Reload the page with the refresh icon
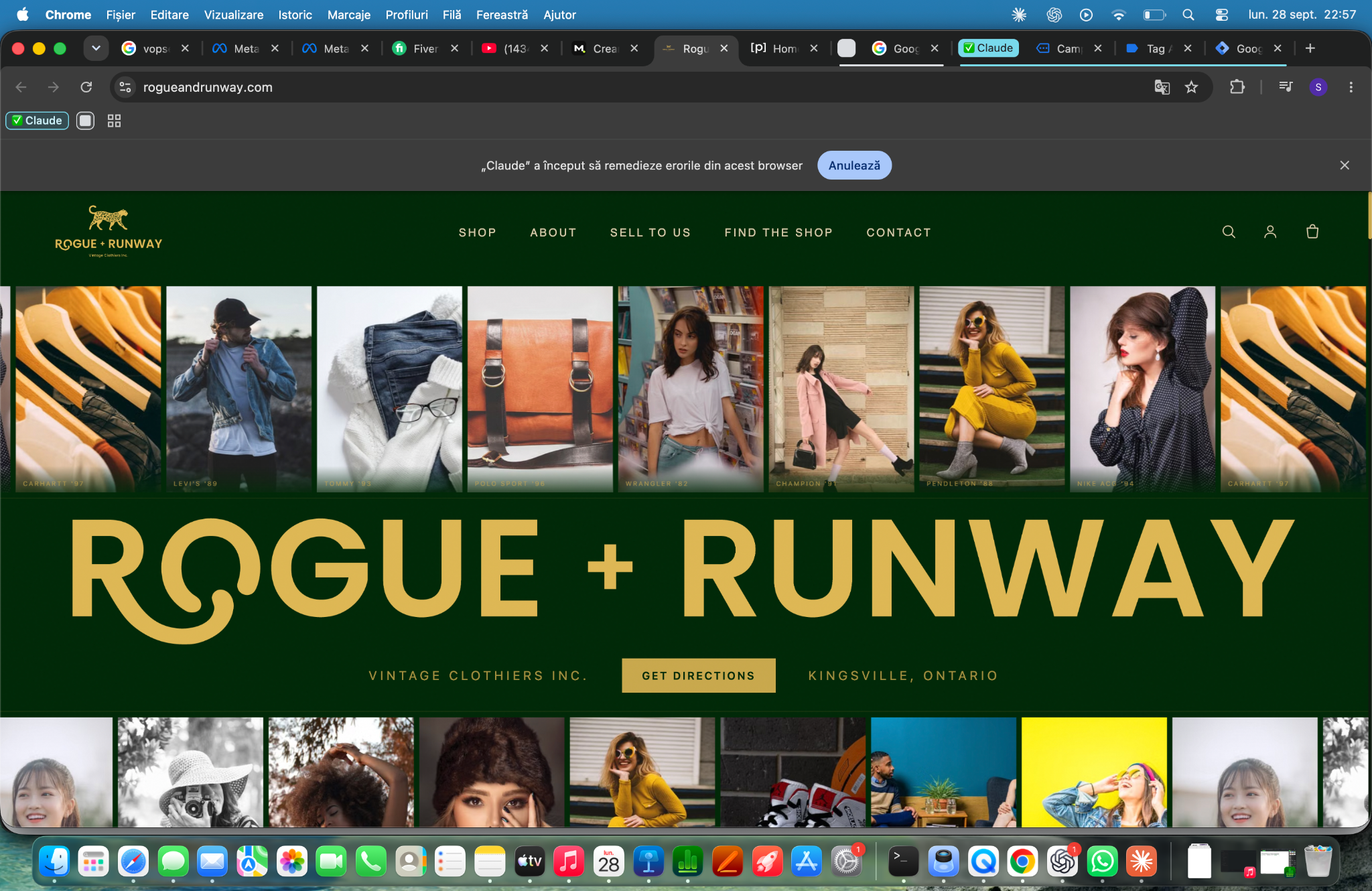 click(x=86, y=87)
